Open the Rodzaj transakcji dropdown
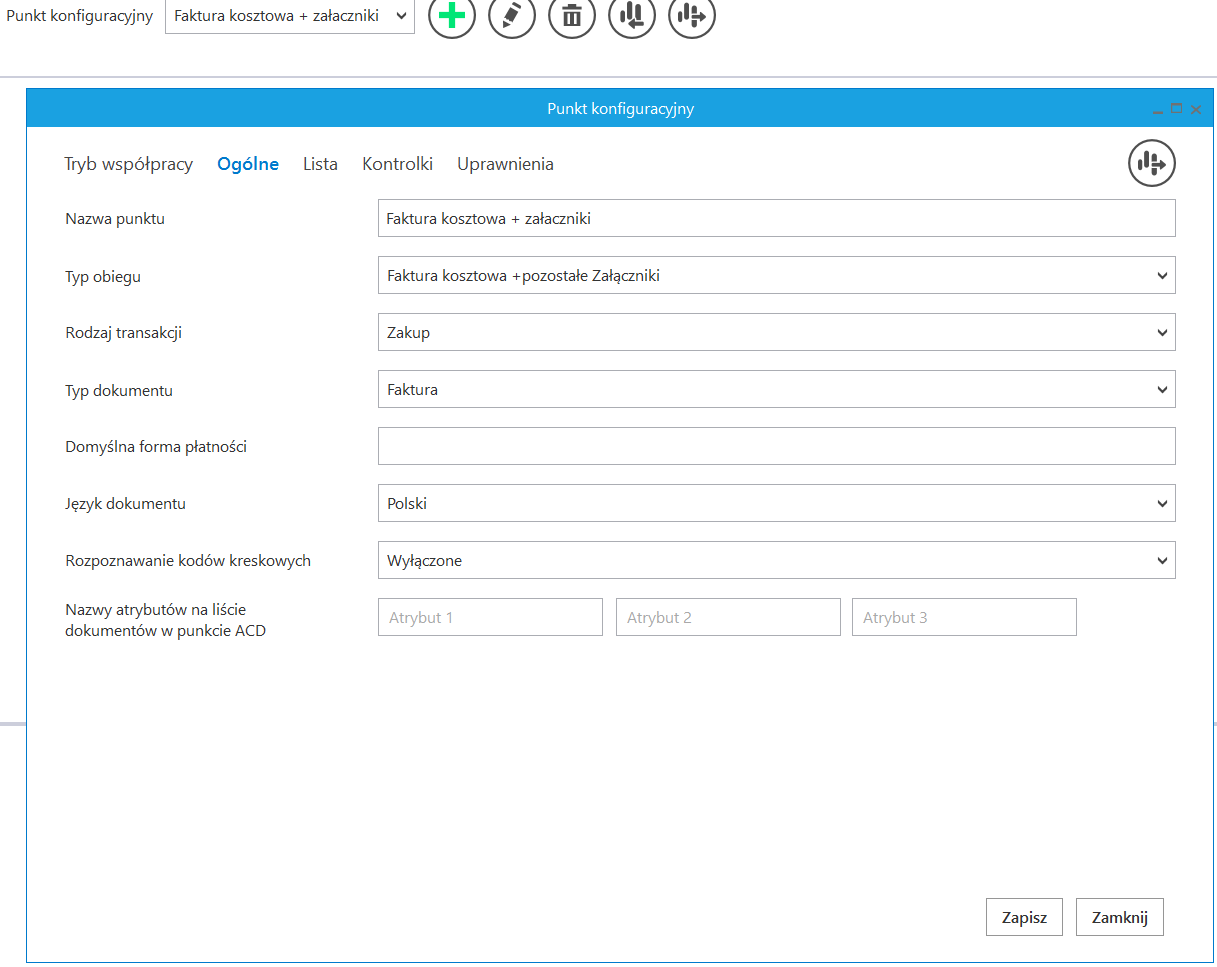This screenshot has width=1217, height=967. pyautogui.click(x=776, y=333)
